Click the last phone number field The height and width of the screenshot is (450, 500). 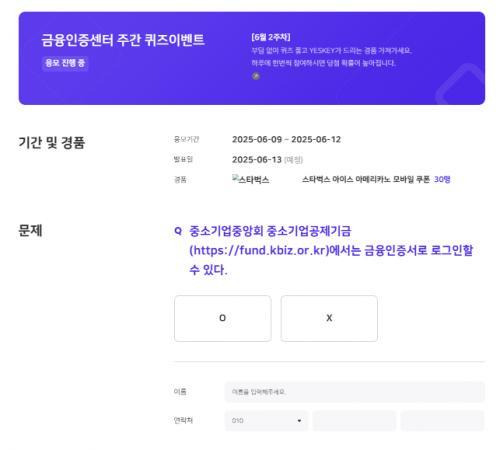[x=442, y=421]
